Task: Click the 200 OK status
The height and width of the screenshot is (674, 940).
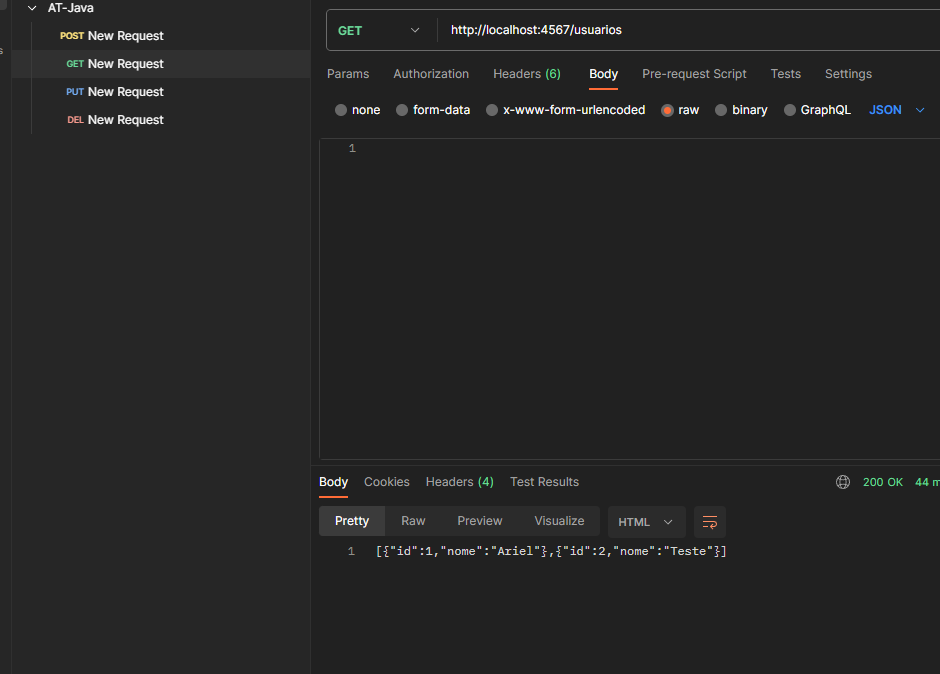Action: [882, 482]
